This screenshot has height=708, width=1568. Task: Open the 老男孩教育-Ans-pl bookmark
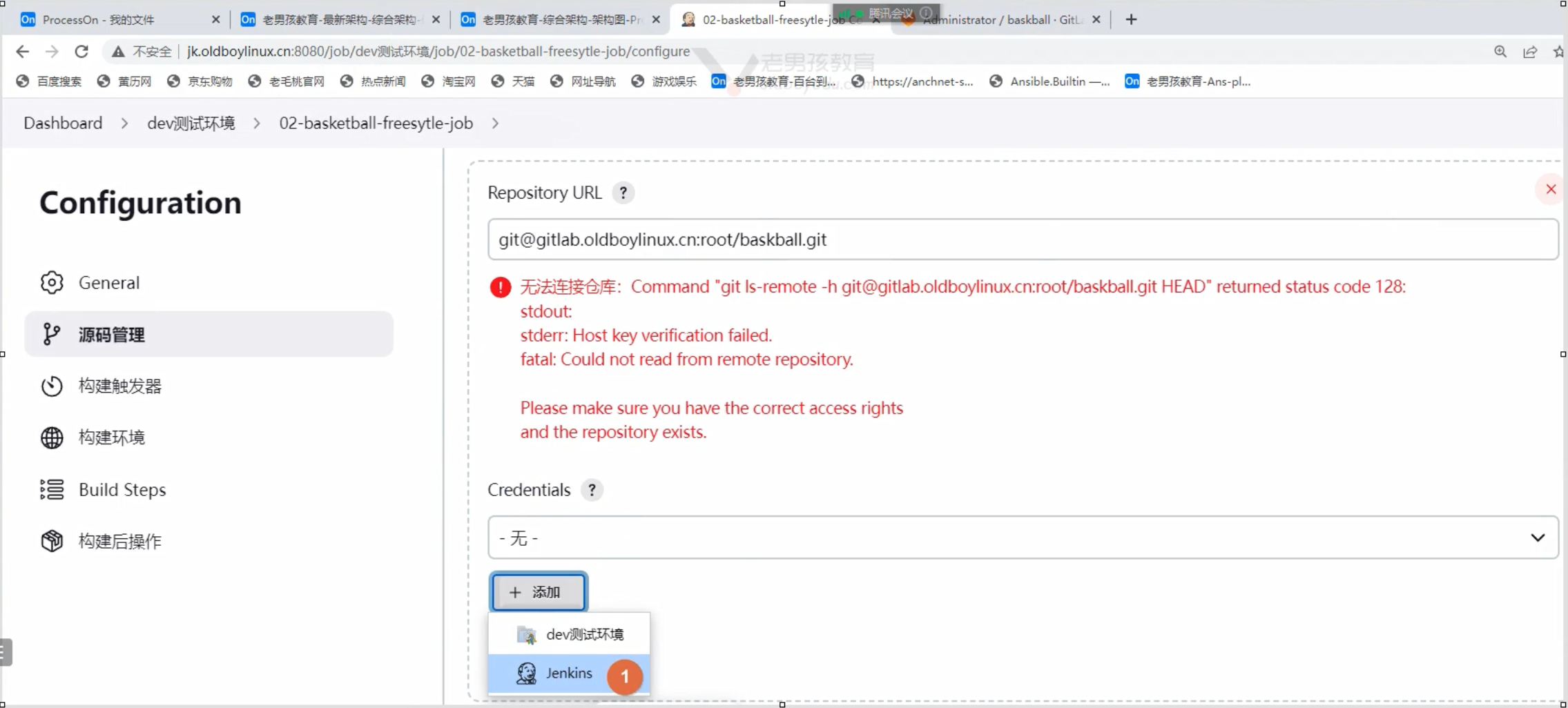1188,81
